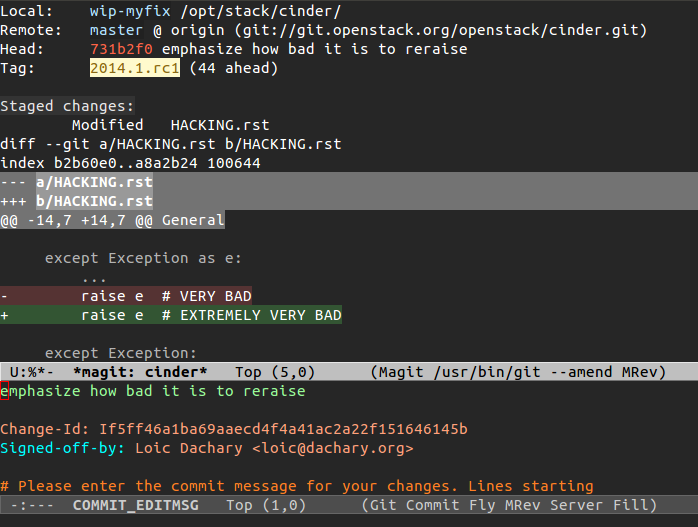Click the diff --git header line
698x527 pixels.
143,144
